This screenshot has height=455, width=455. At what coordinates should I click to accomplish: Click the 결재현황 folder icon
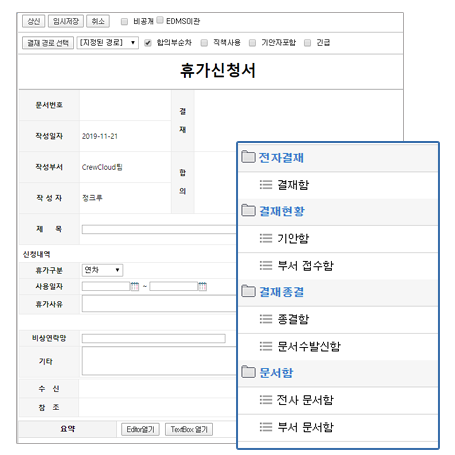point(248,210)
